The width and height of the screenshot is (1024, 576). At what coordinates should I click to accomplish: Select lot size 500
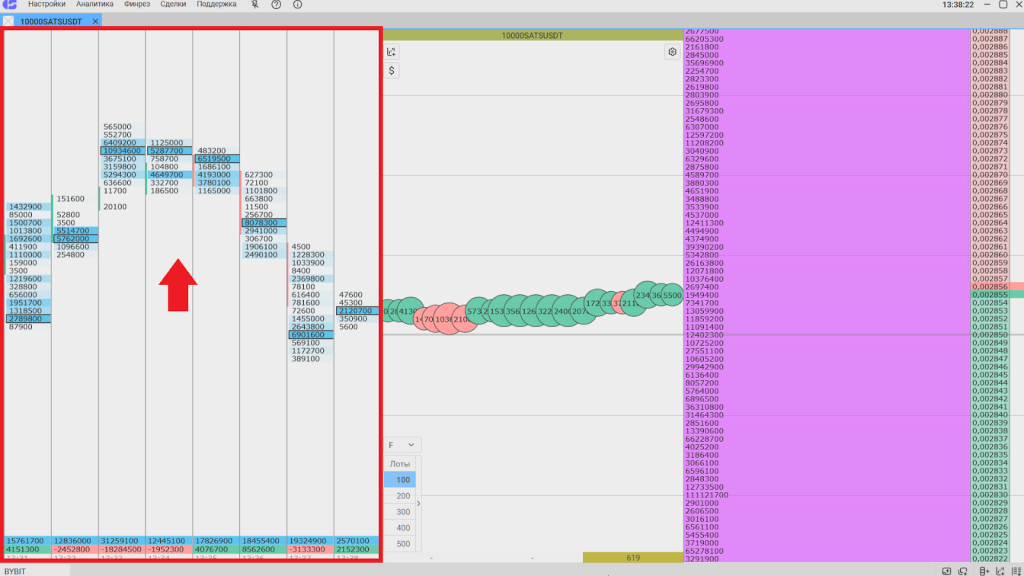(402, 544)
